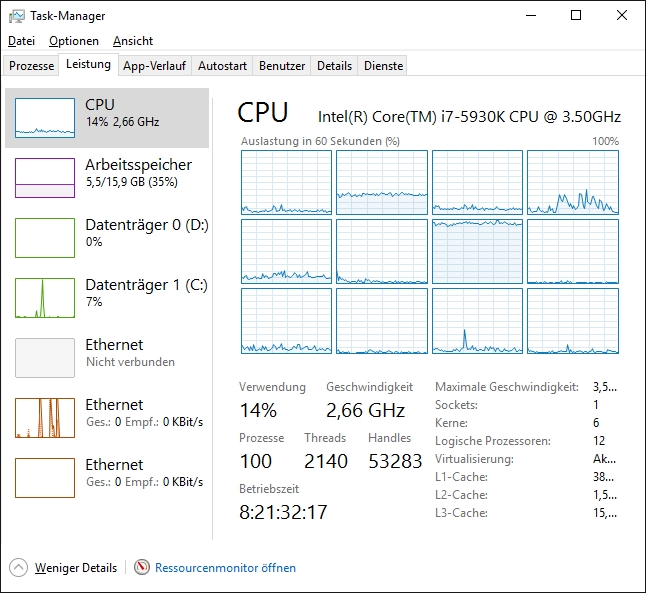Click the first logical processor graph
The height and width of the screenshot is (593, 646).
(x=286, y=182)
